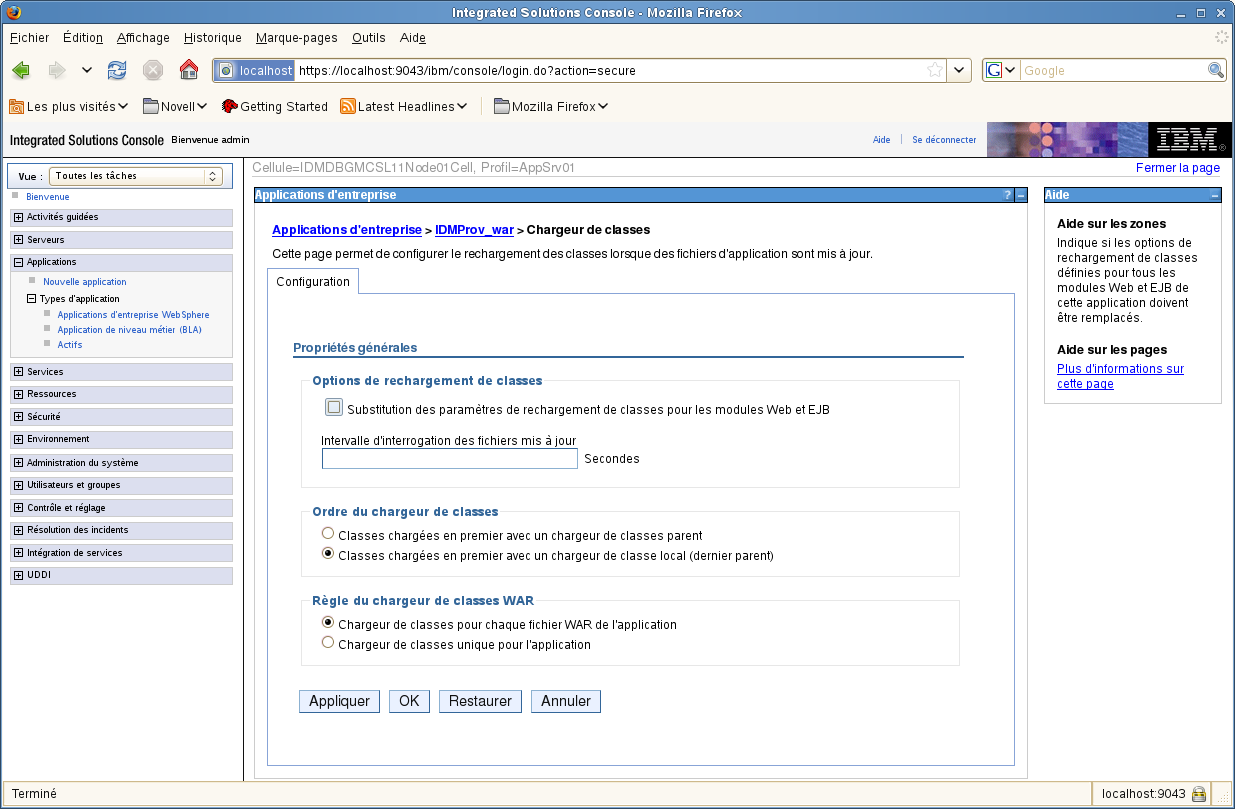Select the Configuration tab
Screen dimensions: 1235x809
313,282
